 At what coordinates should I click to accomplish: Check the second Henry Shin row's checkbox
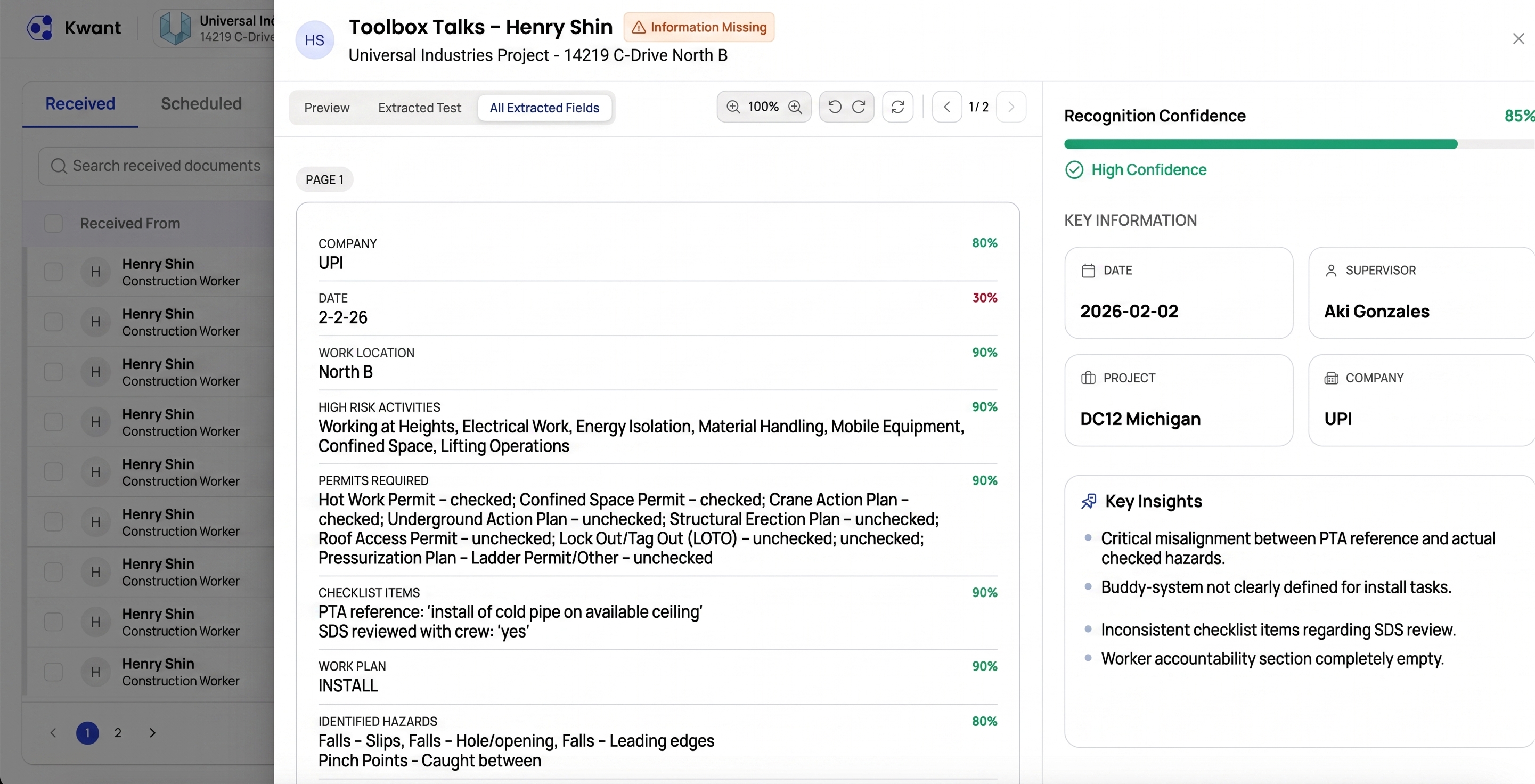(x=54, y=322)
